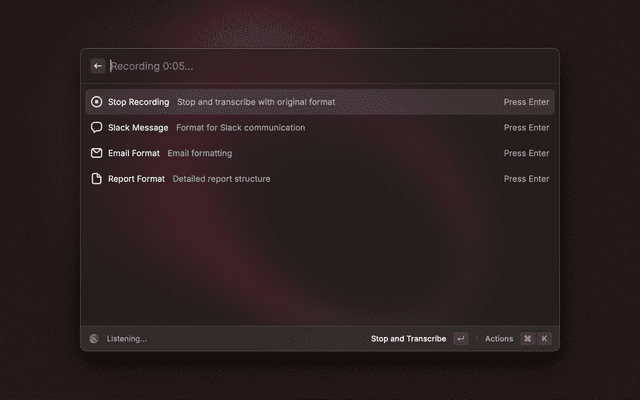Click the K key icon
The height and width of the screenshot is (400, 640).
click(x=545, y=339)
